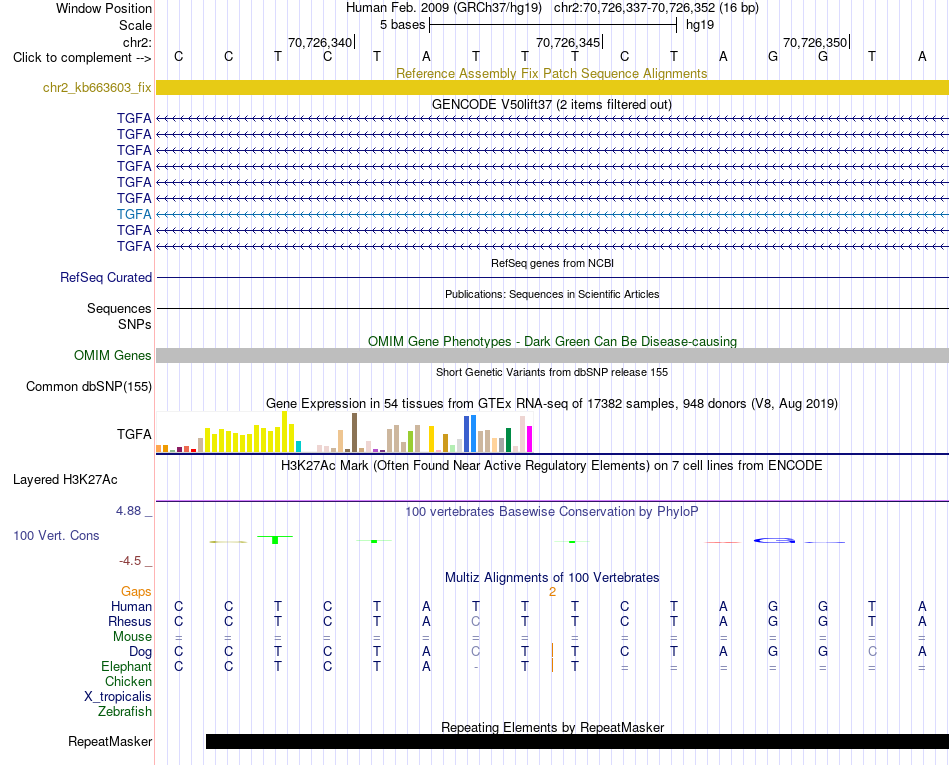Click the 4.88 PhyloP upper scale value

click(128, 511)
